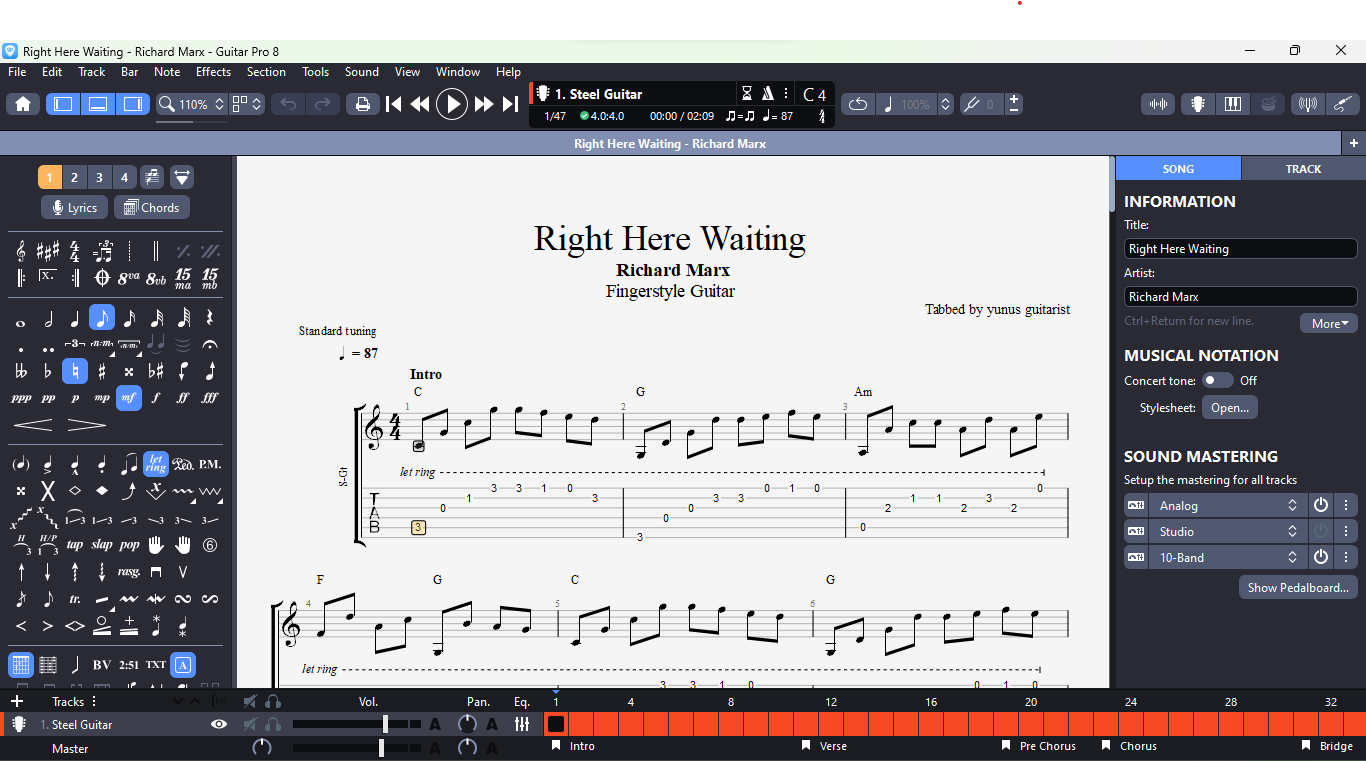1366x761 pixels.
Task: Open the 10-Band preset dropdown
Action: pyautogui.click(x=1228, y=557)
